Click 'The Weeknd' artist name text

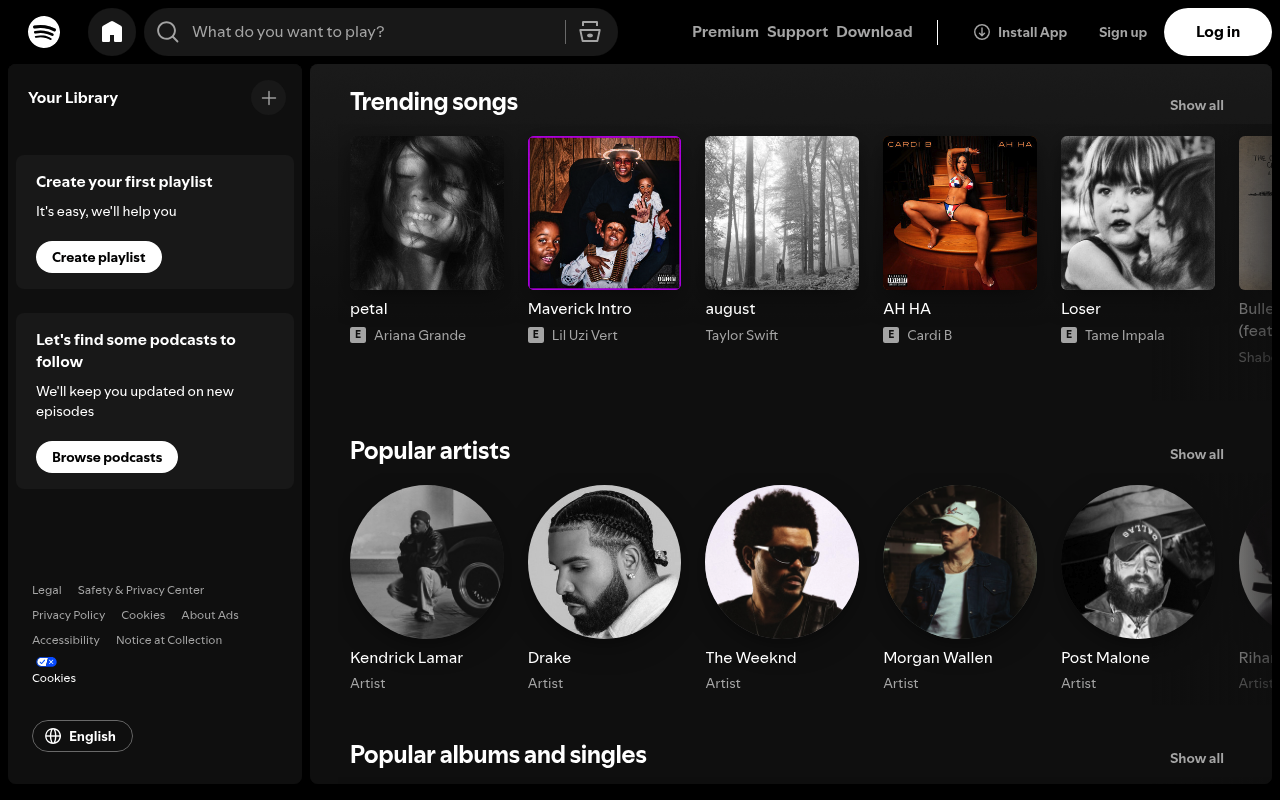coord(751,658)
